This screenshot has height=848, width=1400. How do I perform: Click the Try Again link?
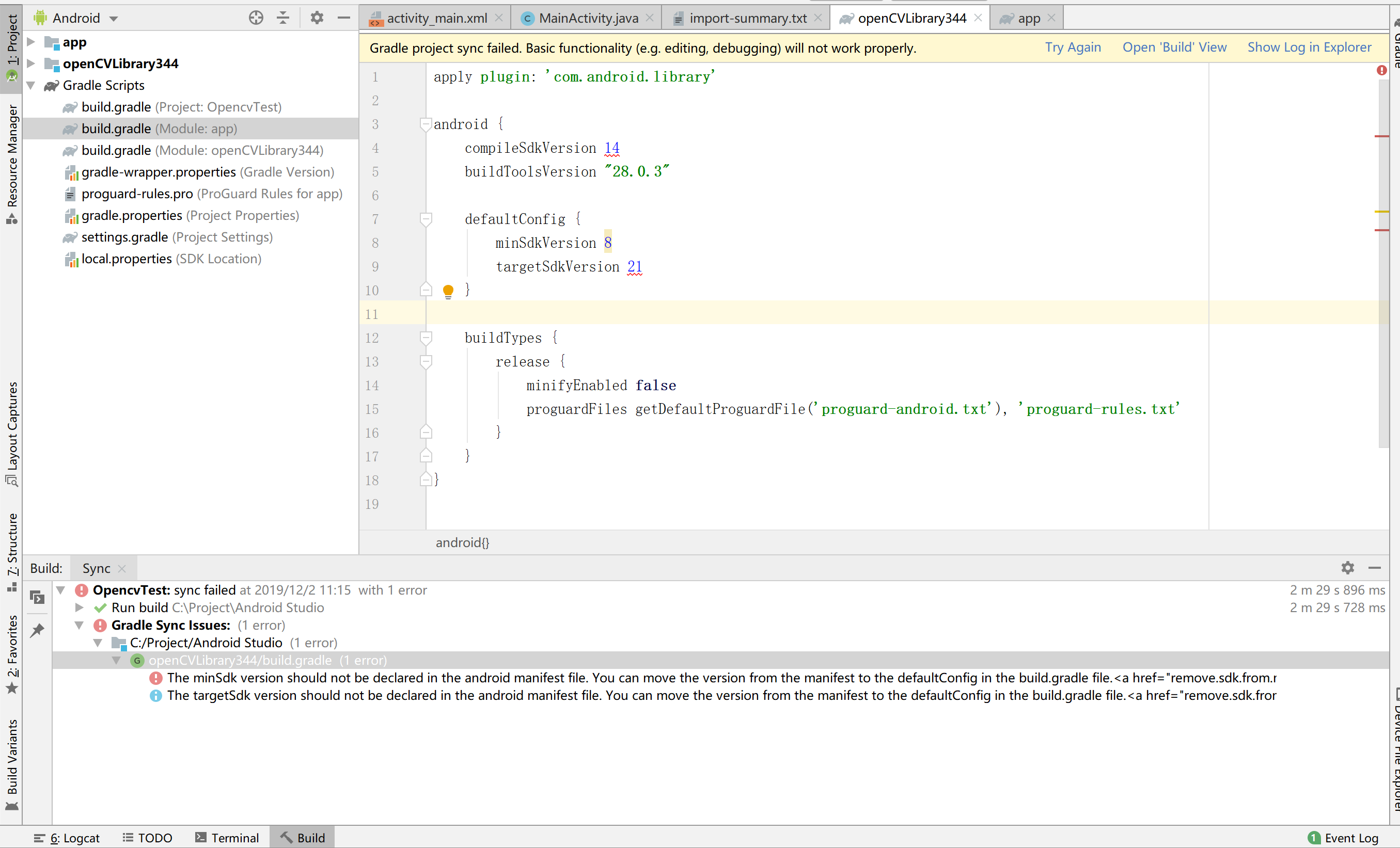pos(1072,47)
